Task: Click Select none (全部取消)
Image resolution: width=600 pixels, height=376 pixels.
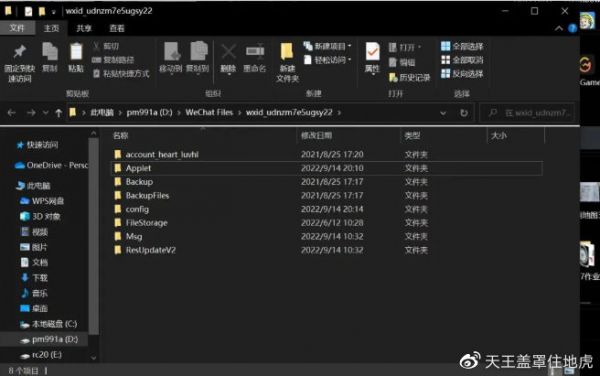Action: tap(462, 60)
